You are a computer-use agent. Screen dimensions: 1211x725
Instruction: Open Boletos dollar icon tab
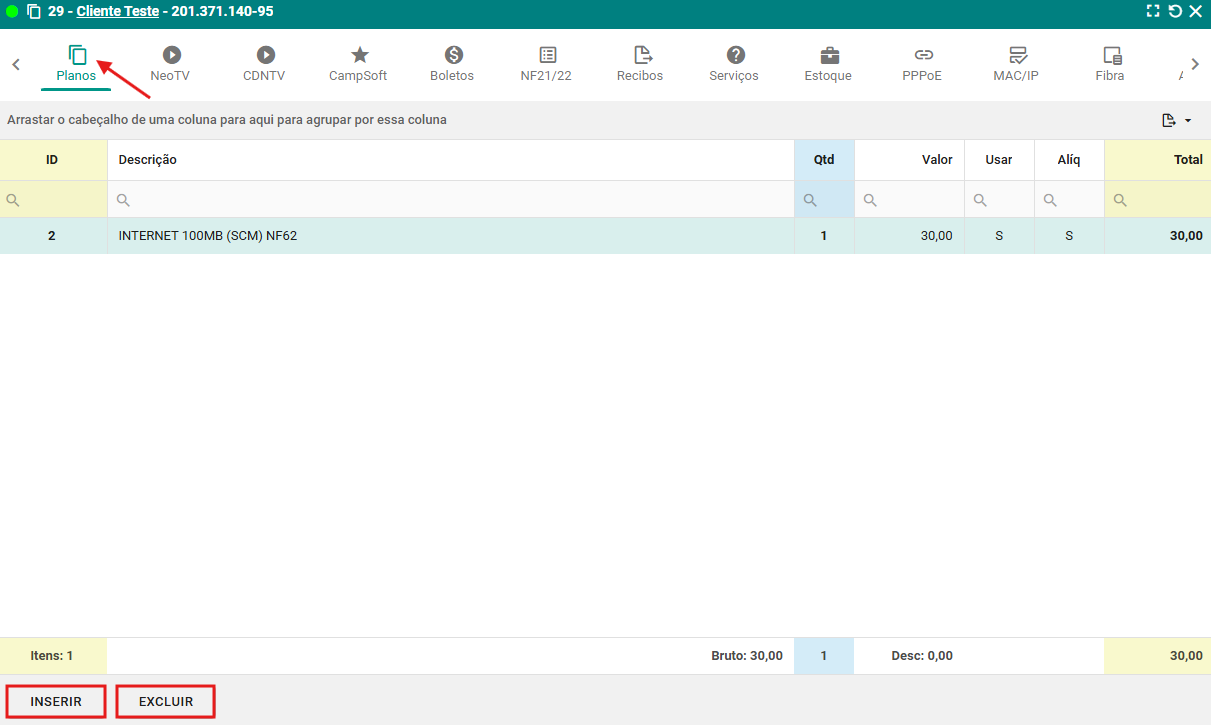452,55
